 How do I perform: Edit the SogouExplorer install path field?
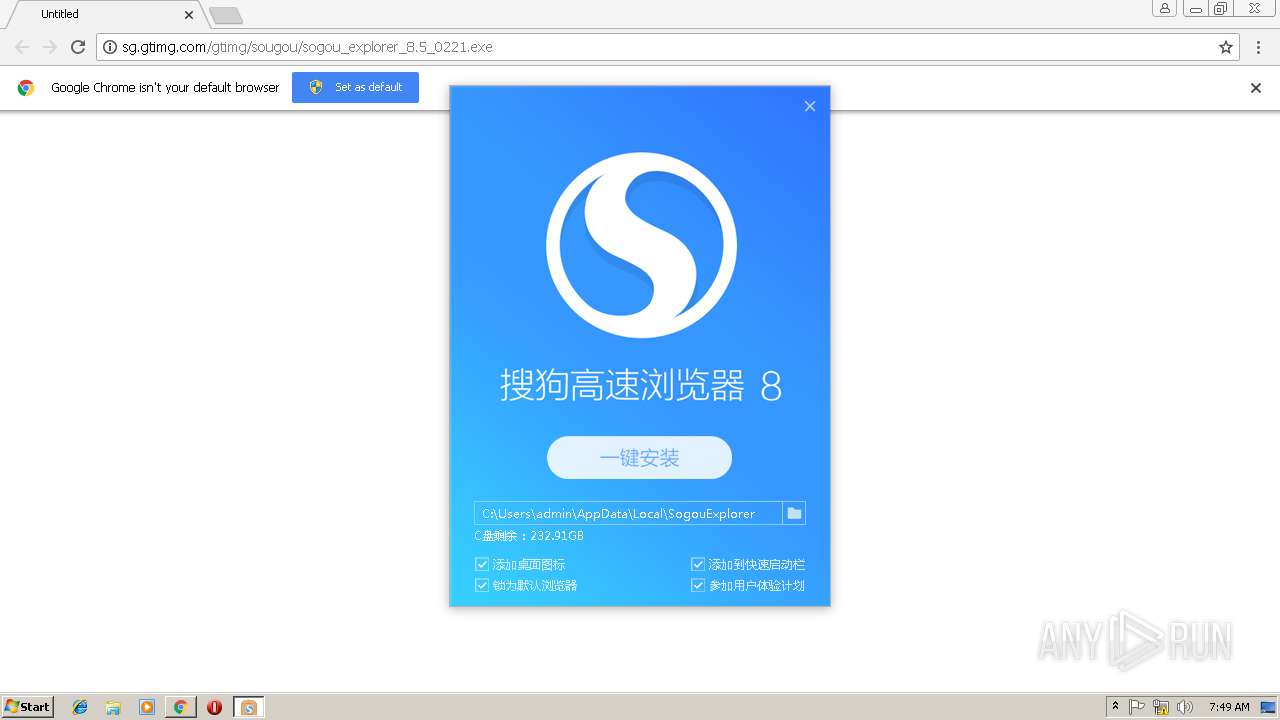[628, 513]
